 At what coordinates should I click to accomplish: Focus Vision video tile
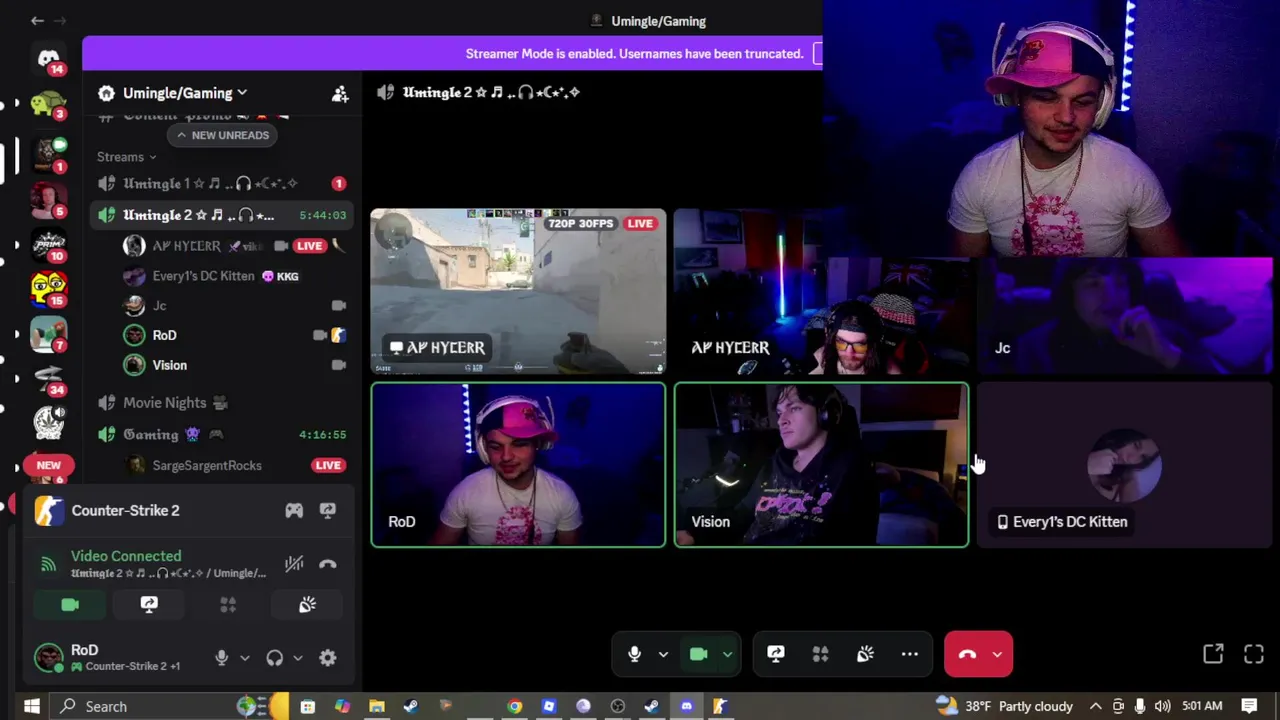(x=822, y=465)
